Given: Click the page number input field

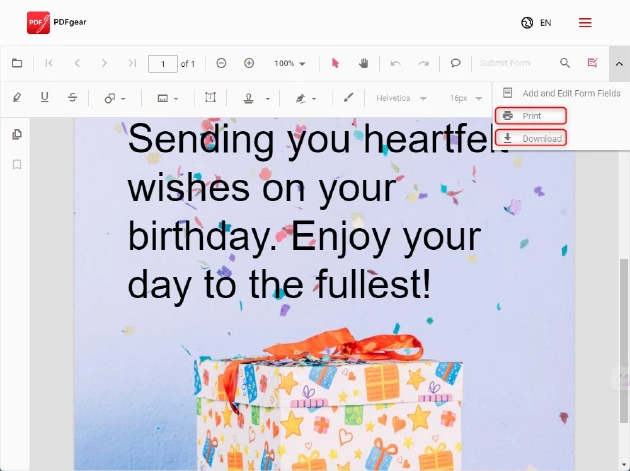Looking at the screenshot, I should coord(162,63).
